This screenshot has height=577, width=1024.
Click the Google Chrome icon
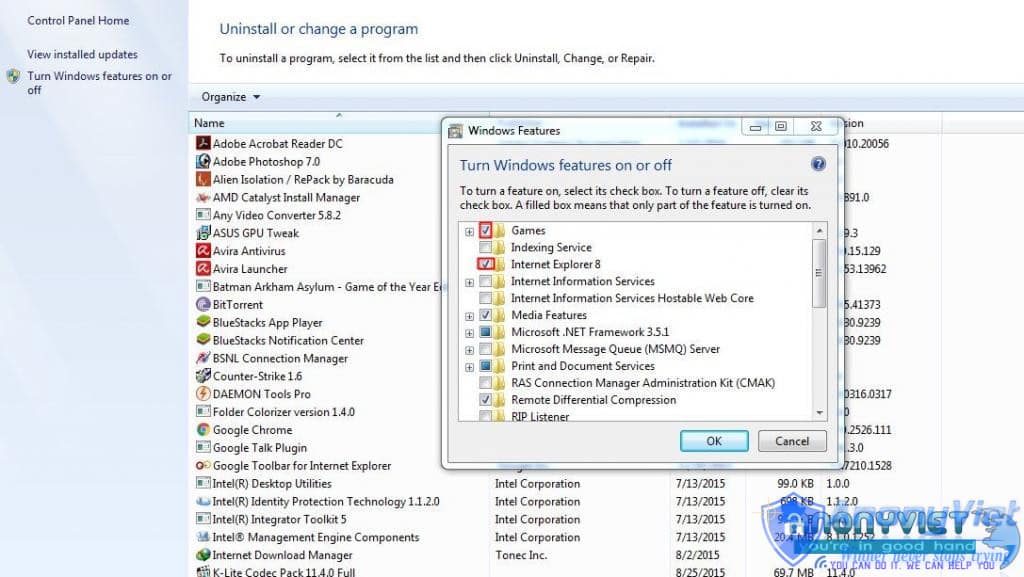[203, 429]
